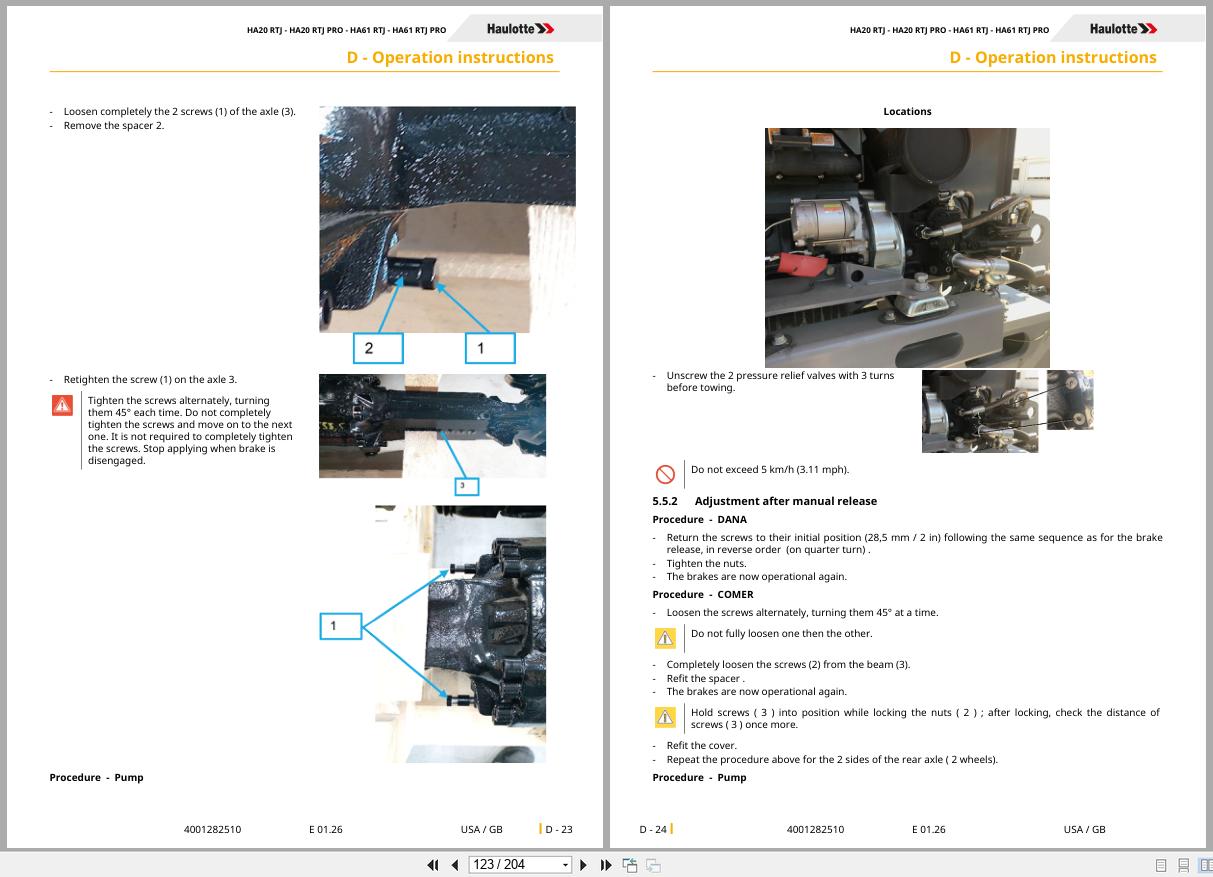
Task: Switch to continuous scrolling view
Action: pyautogui.click(x=1183, y=865)
